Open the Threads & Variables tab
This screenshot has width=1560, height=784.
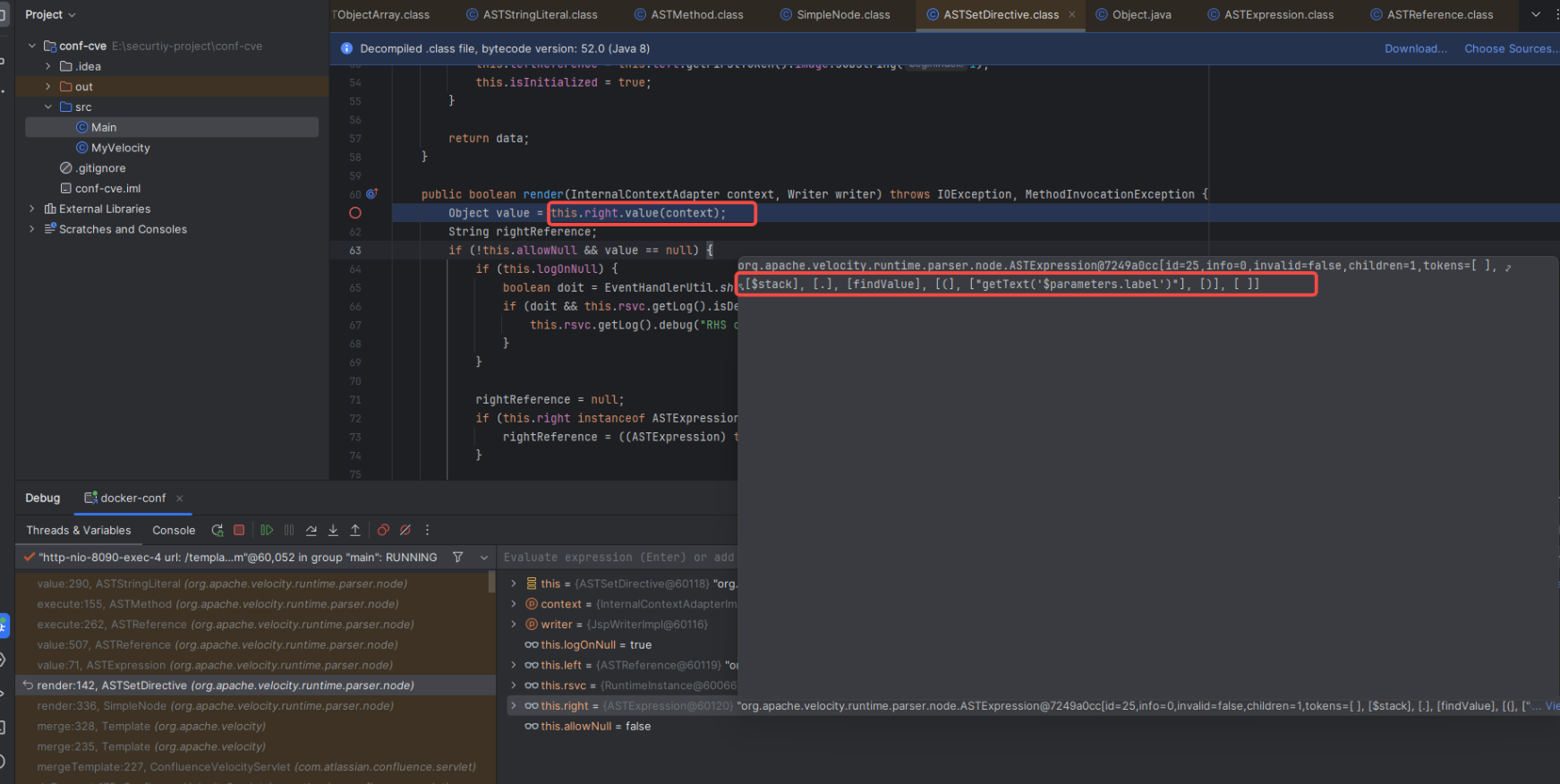pos(79,530)
